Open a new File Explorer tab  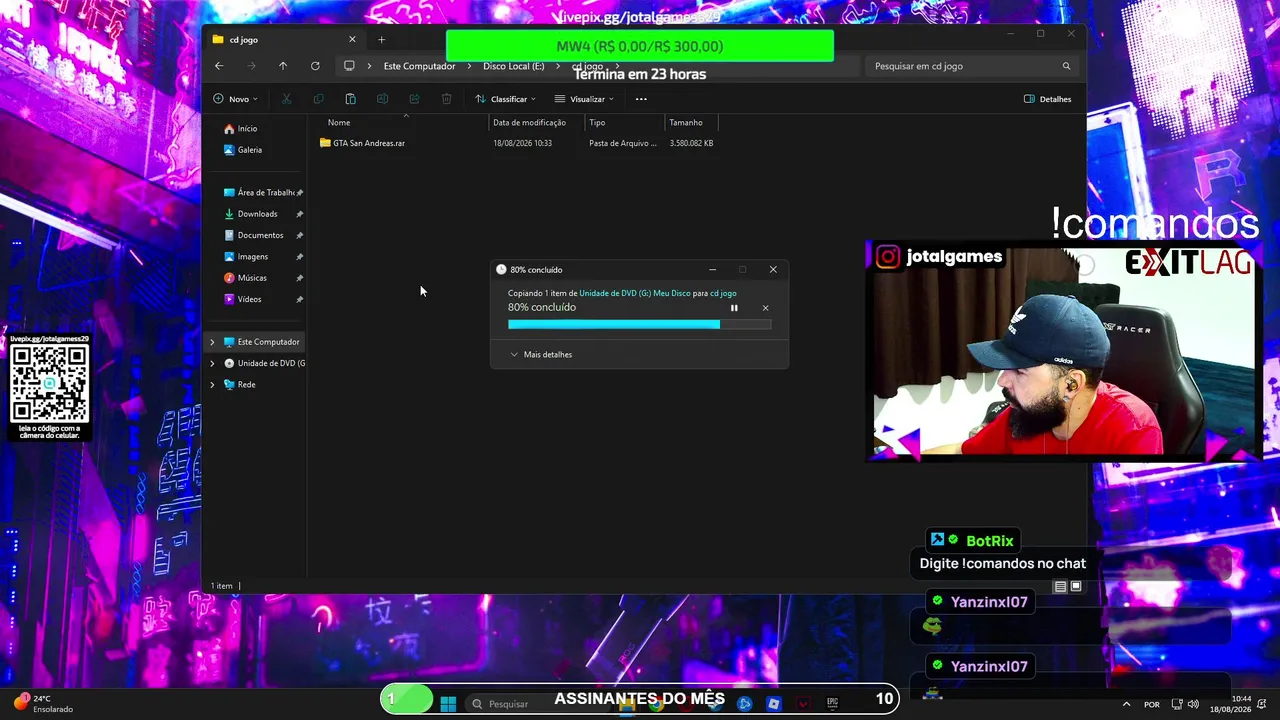point(381,40)
